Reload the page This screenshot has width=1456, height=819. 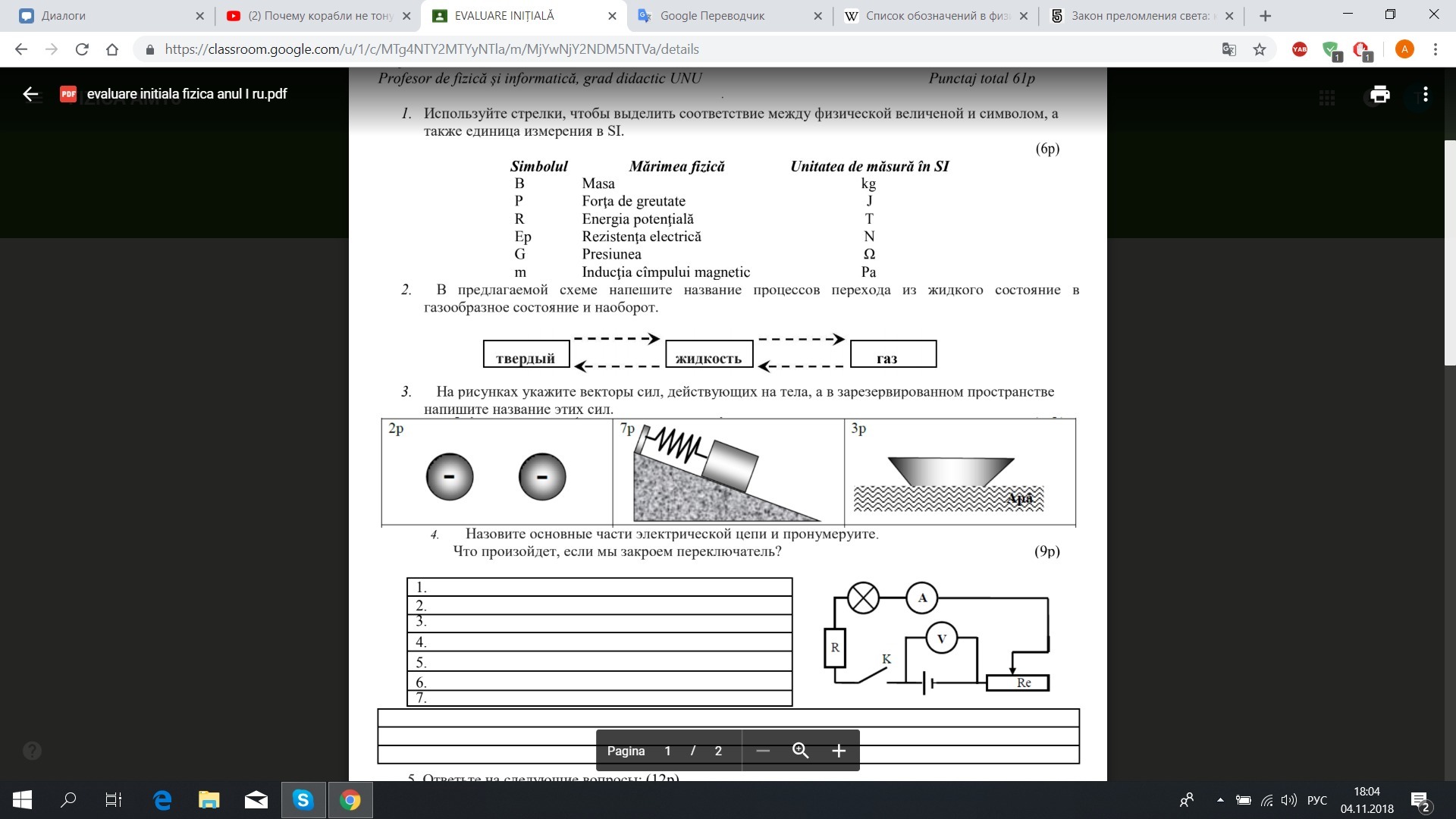coord(82,49)
